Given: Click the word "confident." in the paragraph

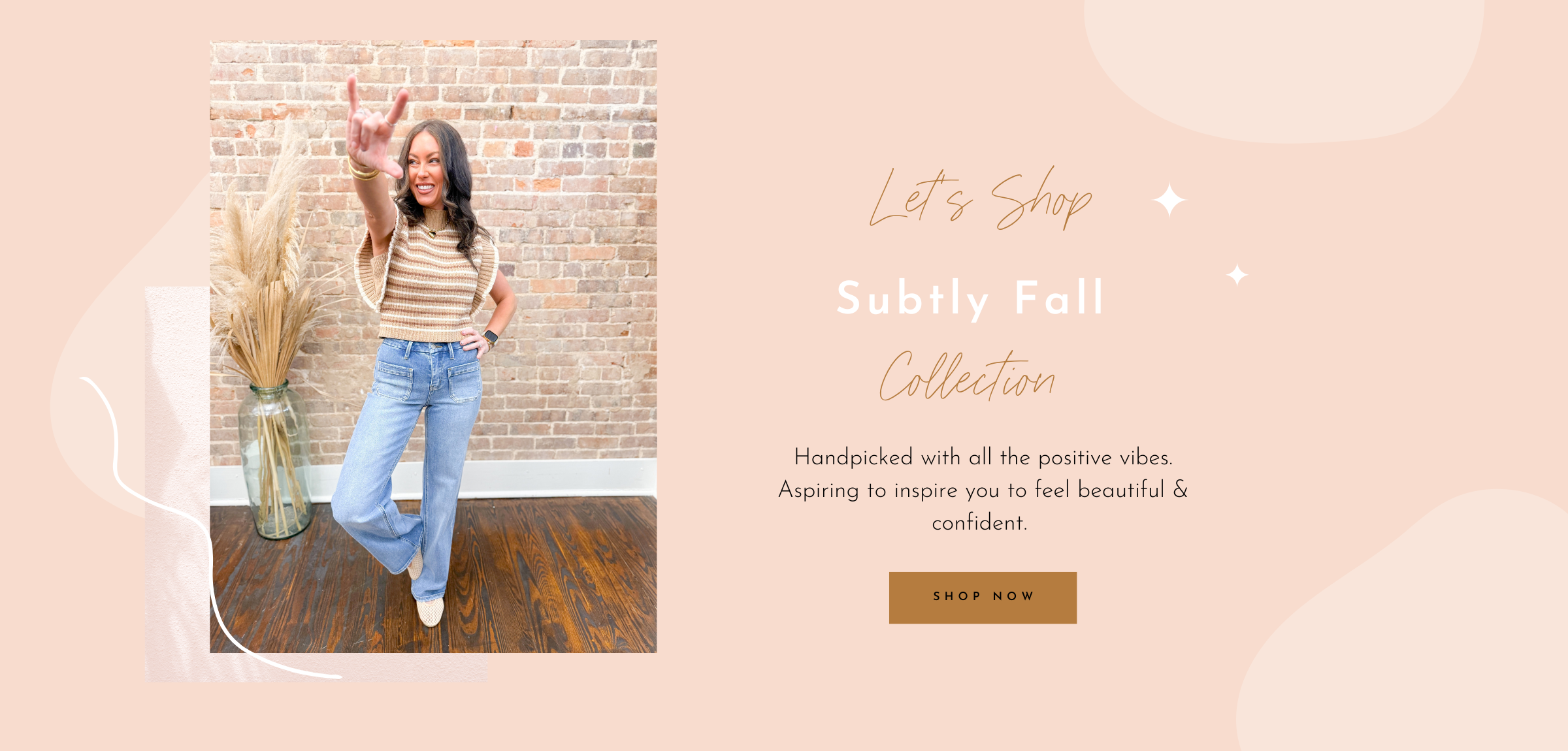Looking at the screenshot, I should (979, 522).
